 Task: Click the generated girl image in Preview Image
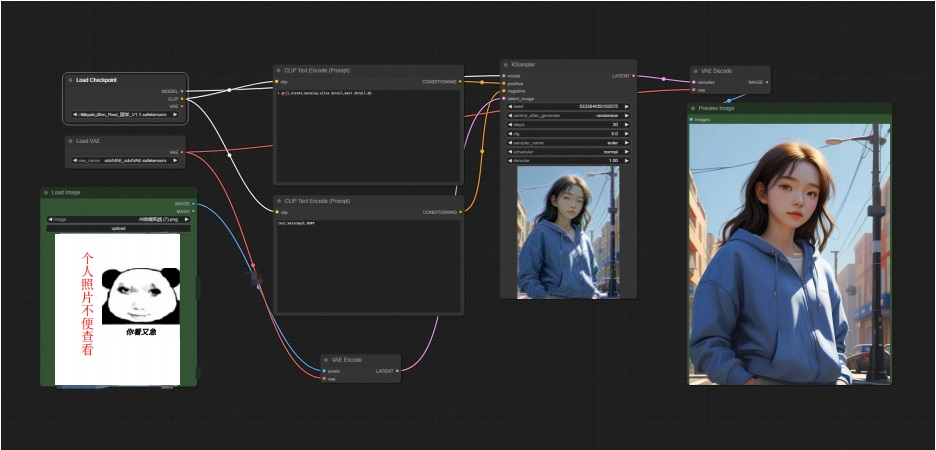[x=789, y=254]
